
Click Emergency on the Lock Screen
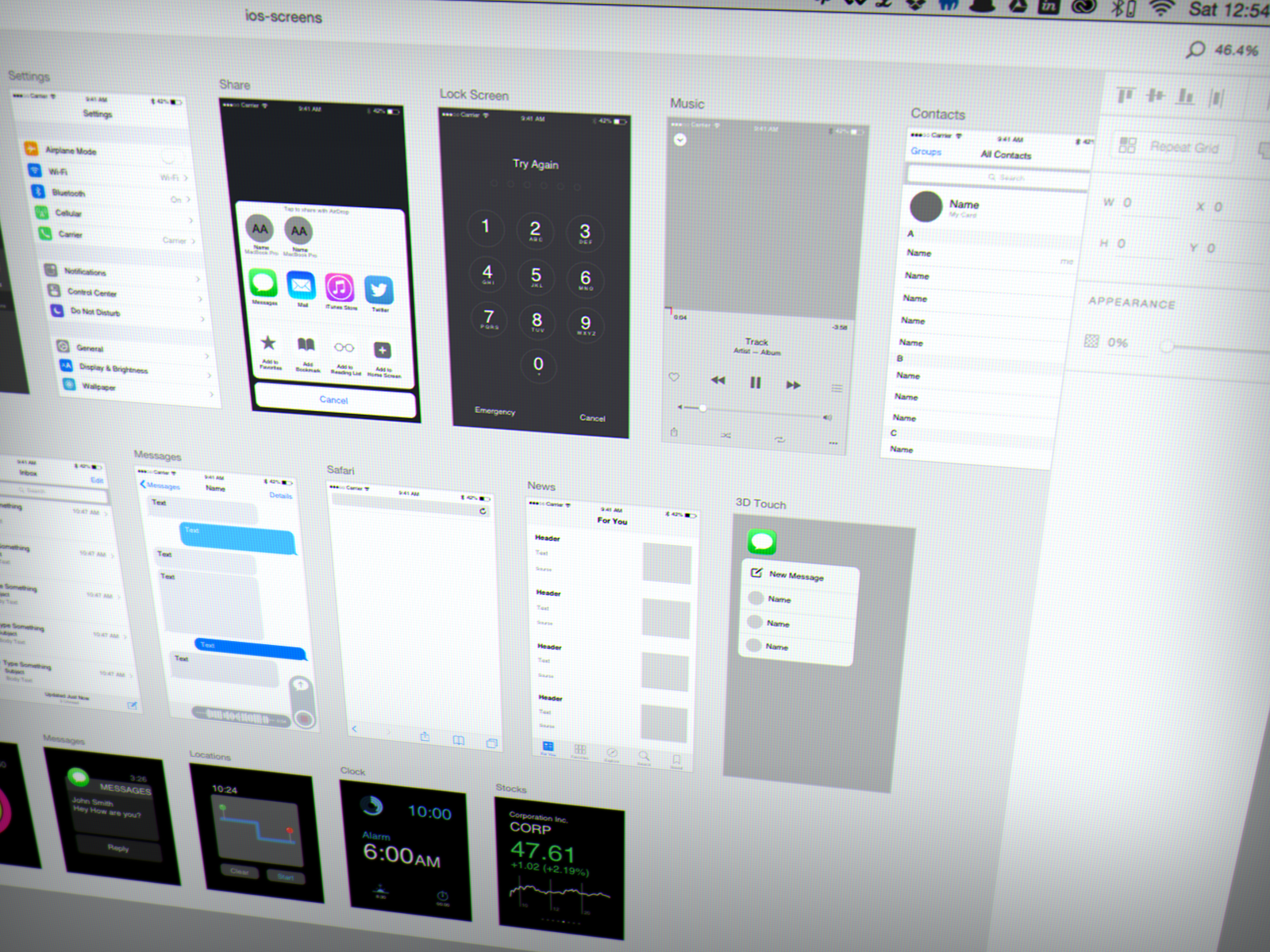point(495,411)
